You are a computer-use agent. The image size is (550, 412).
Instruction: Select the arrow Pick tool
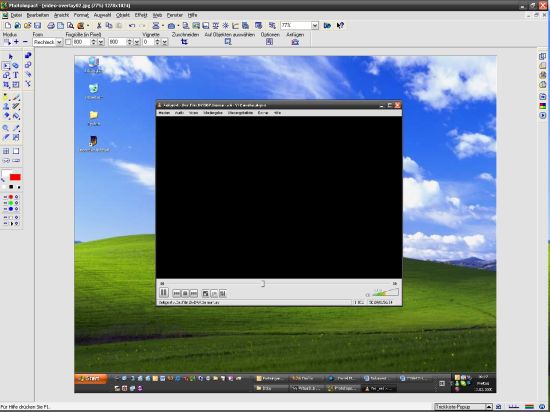tap(11, 56)
